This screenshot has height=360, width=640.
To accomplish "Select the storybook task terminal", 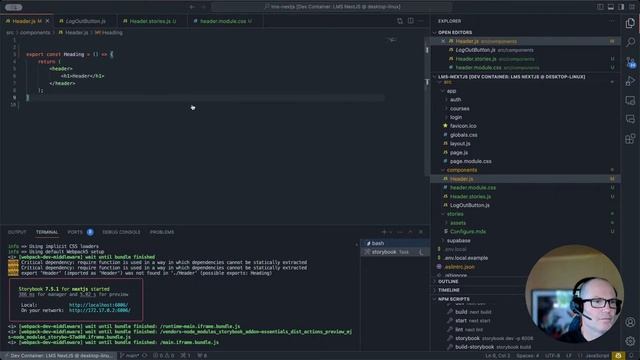I will [395, 252].
